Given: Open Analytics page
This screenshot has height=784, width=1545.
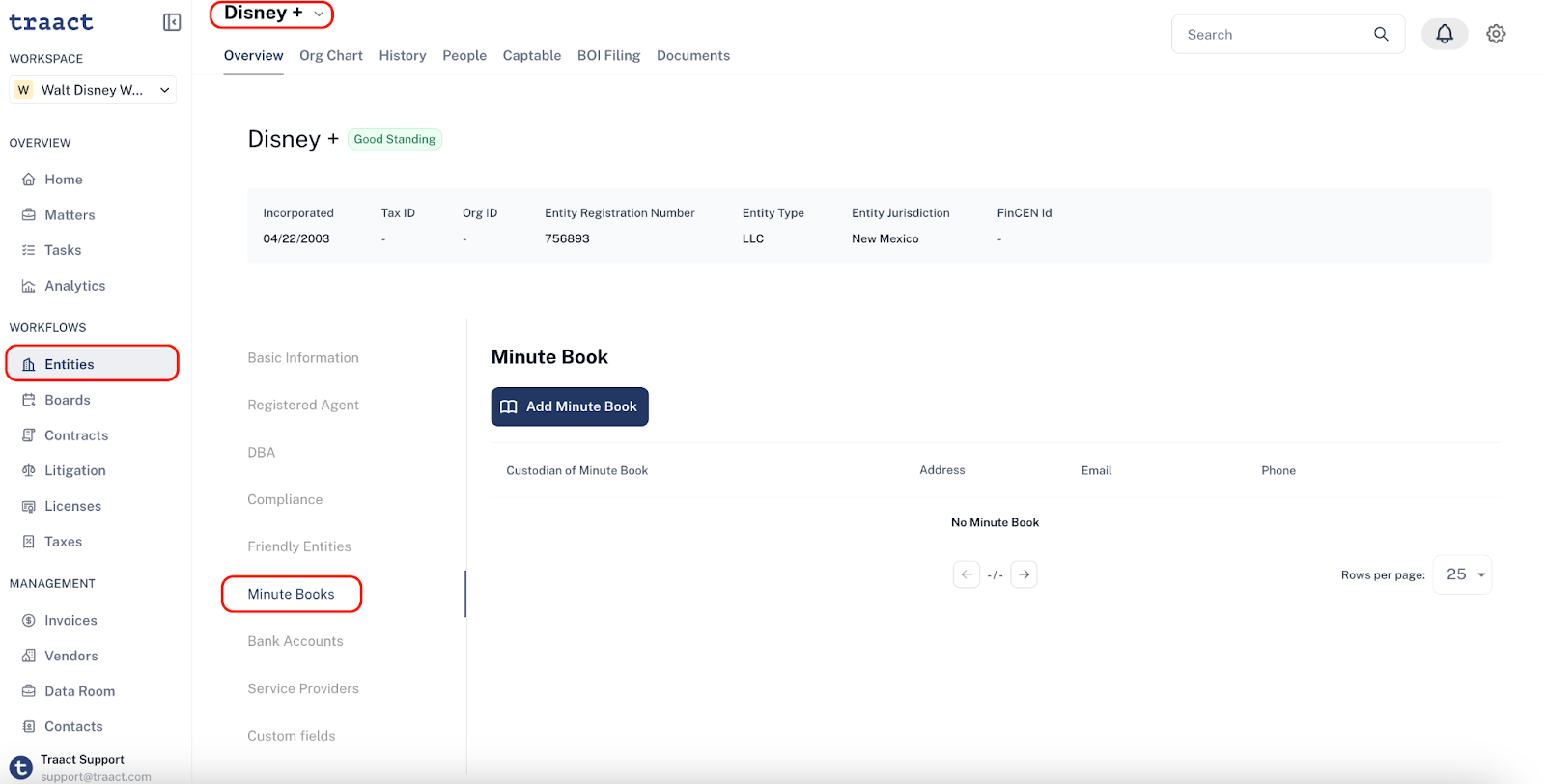Looking at the screenshot, I should [75, 286].
